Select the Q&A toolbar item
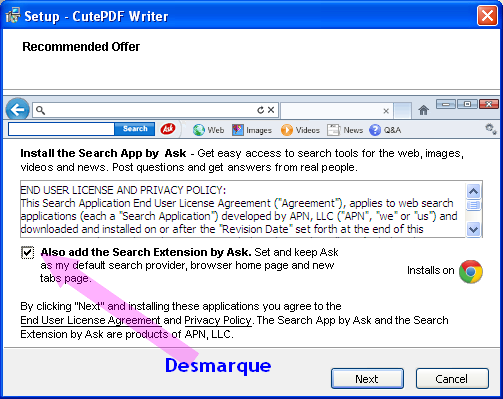 (385, 130)
